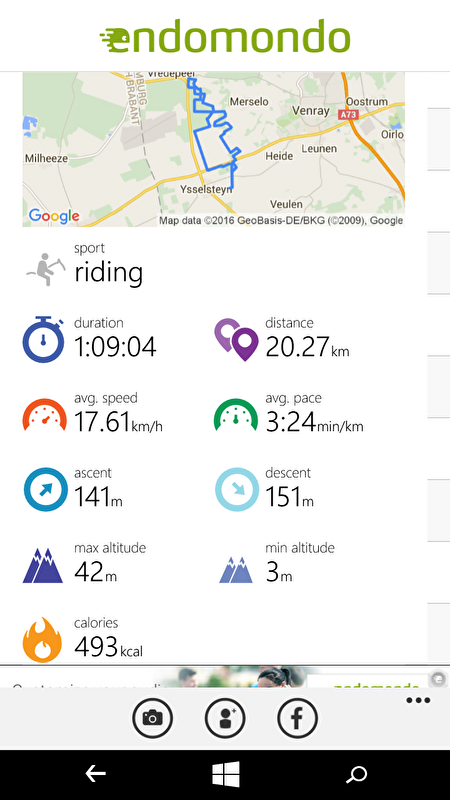Image resolution: width=450 pixels, height=800 pixels.
Task: Tap the ascent arrow circle icon
Action: point(46,489)
